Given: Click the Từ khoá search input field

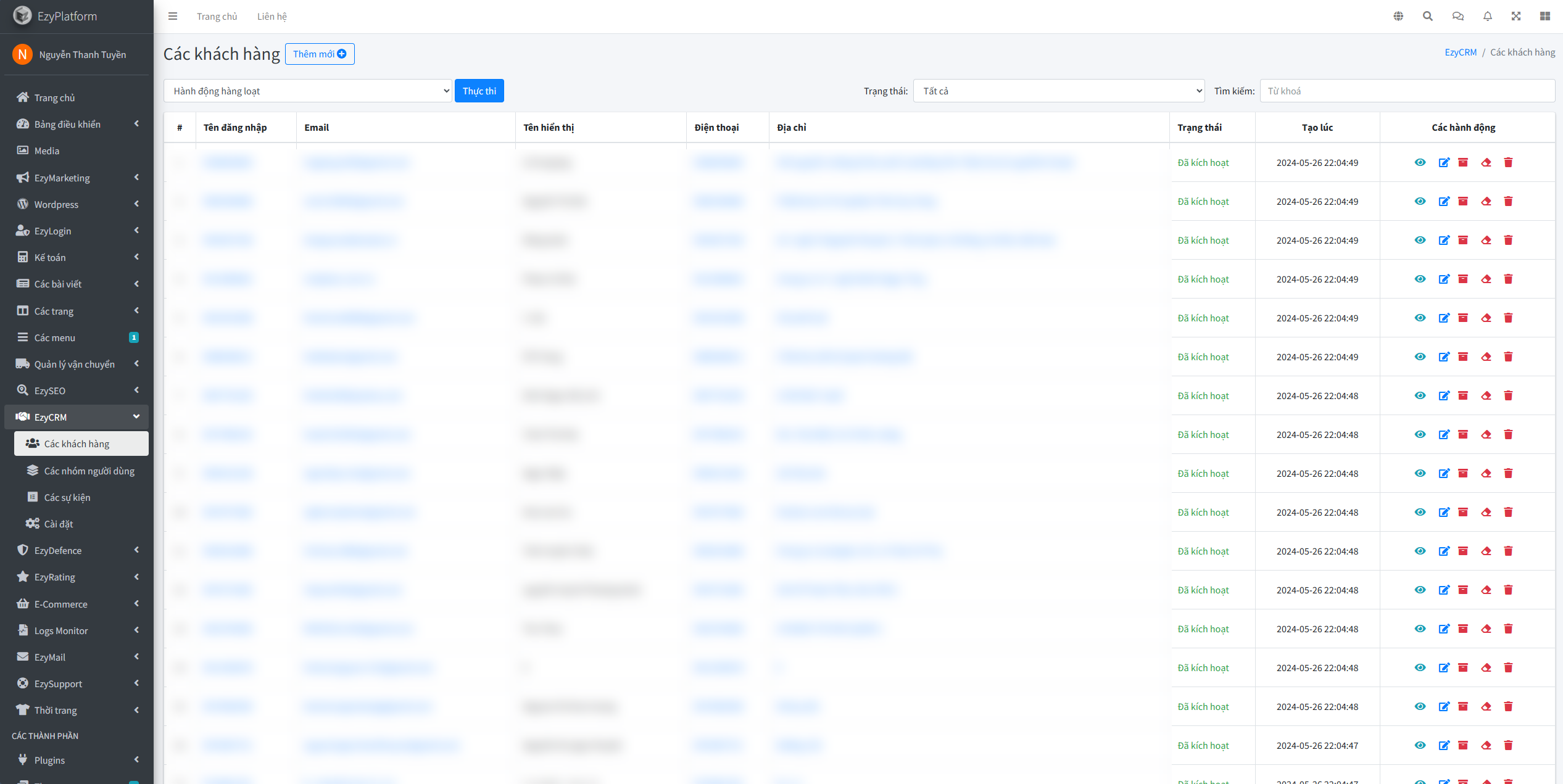Looking at the screenshot, I should coord(1407,91).
